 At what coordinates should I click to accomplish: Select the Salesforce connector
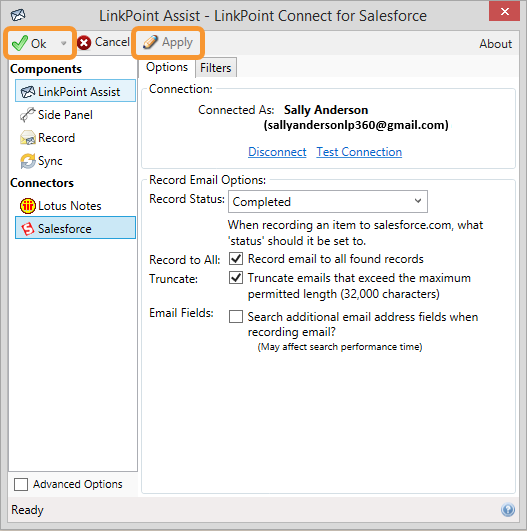76,228
